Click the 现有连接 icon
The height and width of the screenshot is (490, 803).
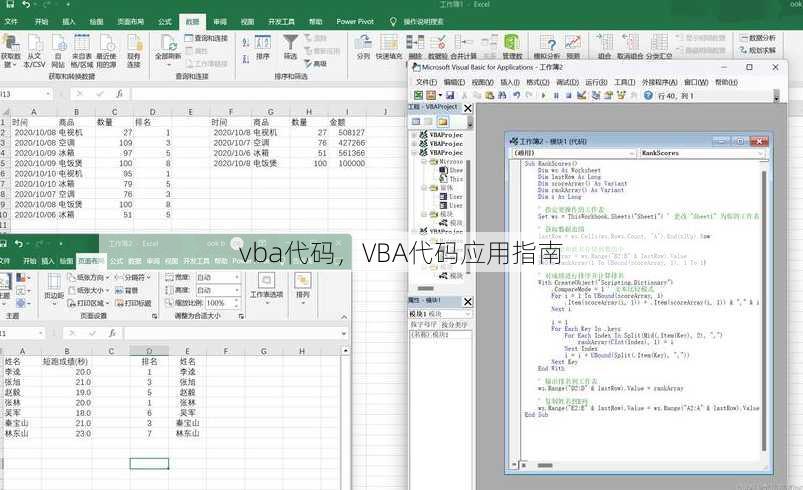coord(134,51)
